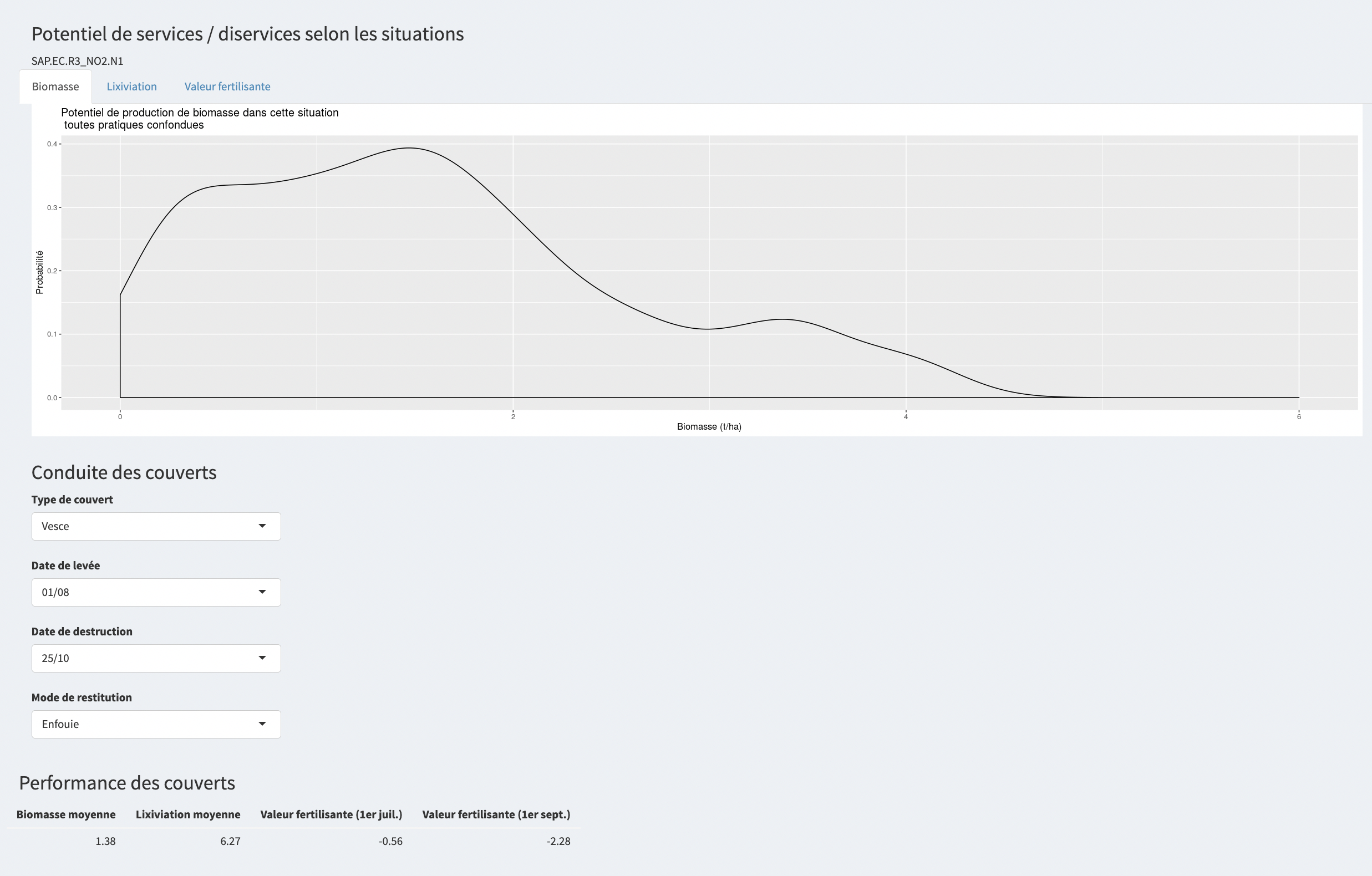The height and width of the screenshot is (876, 1372).
Task: Select the Biomasse tab
Action: [x=55, y=86]
